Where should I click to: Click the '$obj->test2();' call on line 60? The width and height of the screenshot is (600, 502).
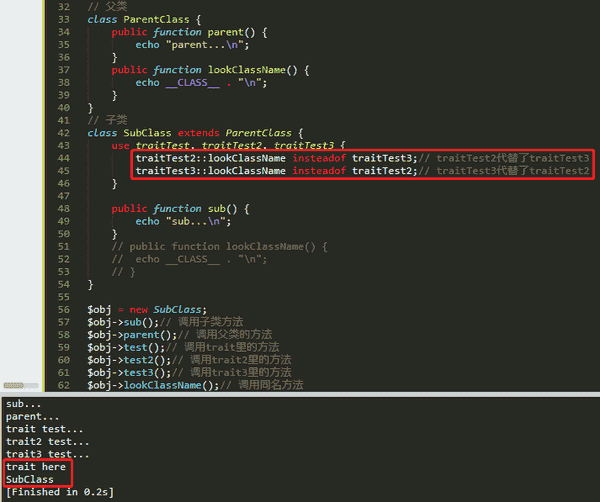click(129, 360)
